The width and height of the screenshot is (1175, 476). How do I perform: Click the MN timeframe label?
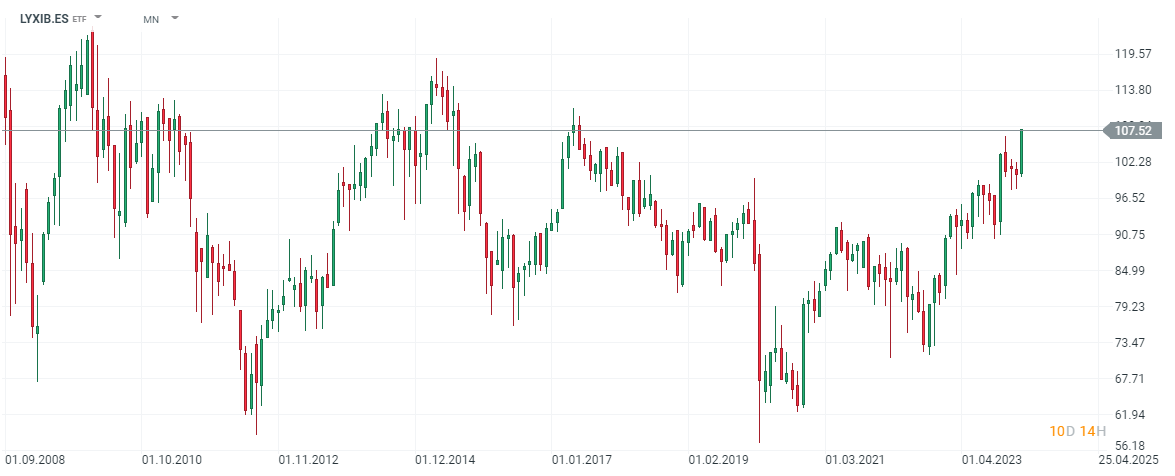(x=151, y=19)
